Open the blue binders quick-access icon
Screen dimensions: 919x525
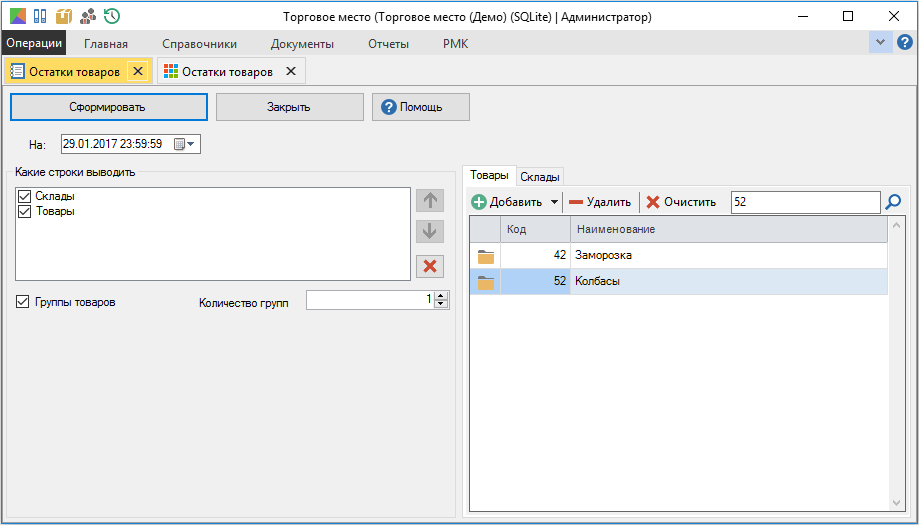coord(40,16)
